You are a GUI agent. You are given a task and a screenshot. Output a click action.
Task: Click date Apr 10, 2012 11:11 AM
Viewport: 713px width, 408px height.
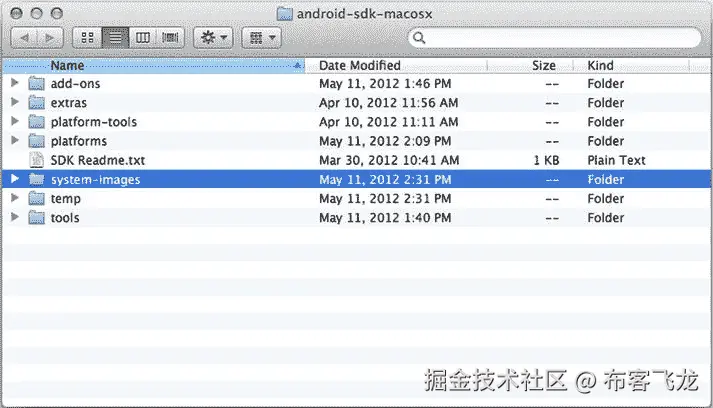click(x=388, y=122)
